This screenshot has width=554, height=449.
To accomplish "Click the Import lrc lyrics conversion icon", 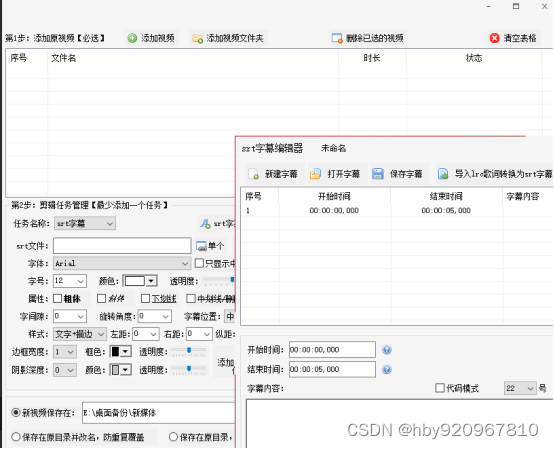I will [x=443, y=174].
